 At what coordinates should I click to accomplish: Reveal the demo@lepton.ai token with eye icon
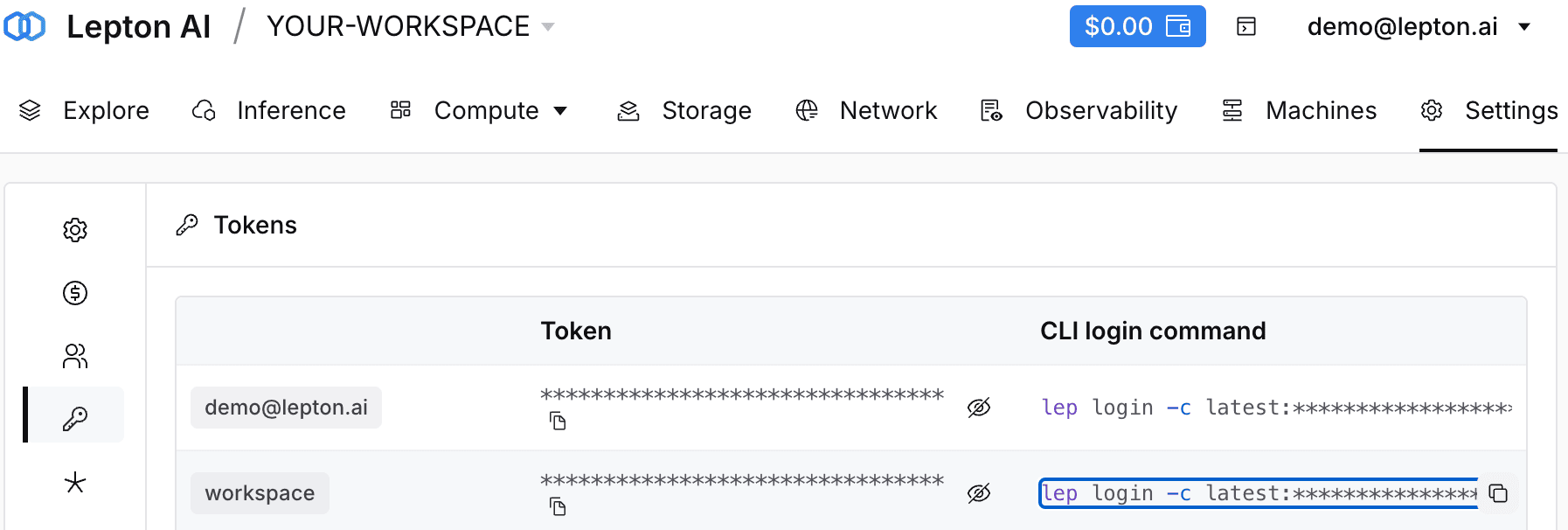[x=979, y=408]
